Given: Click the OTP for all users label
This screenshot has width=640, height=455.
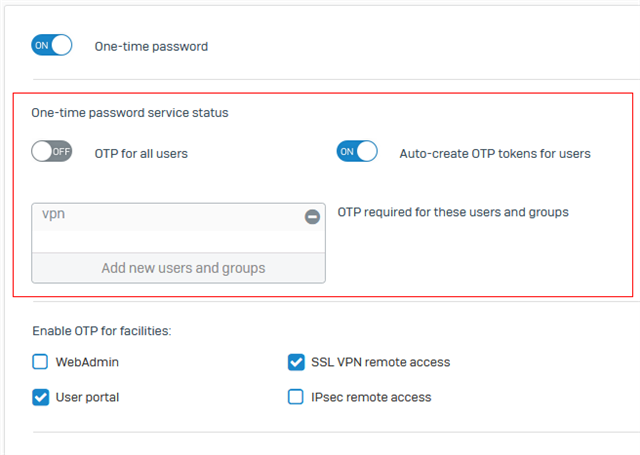Looking at the screenshot, I should 141,154.
